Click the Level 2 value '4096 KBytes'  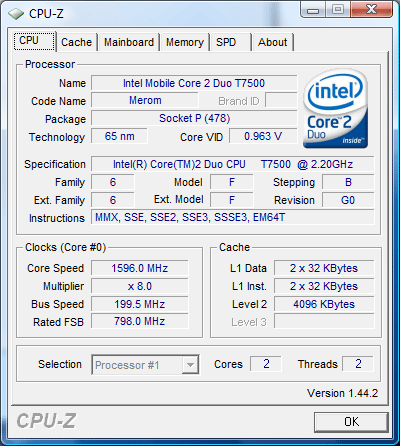click(324, 304)
